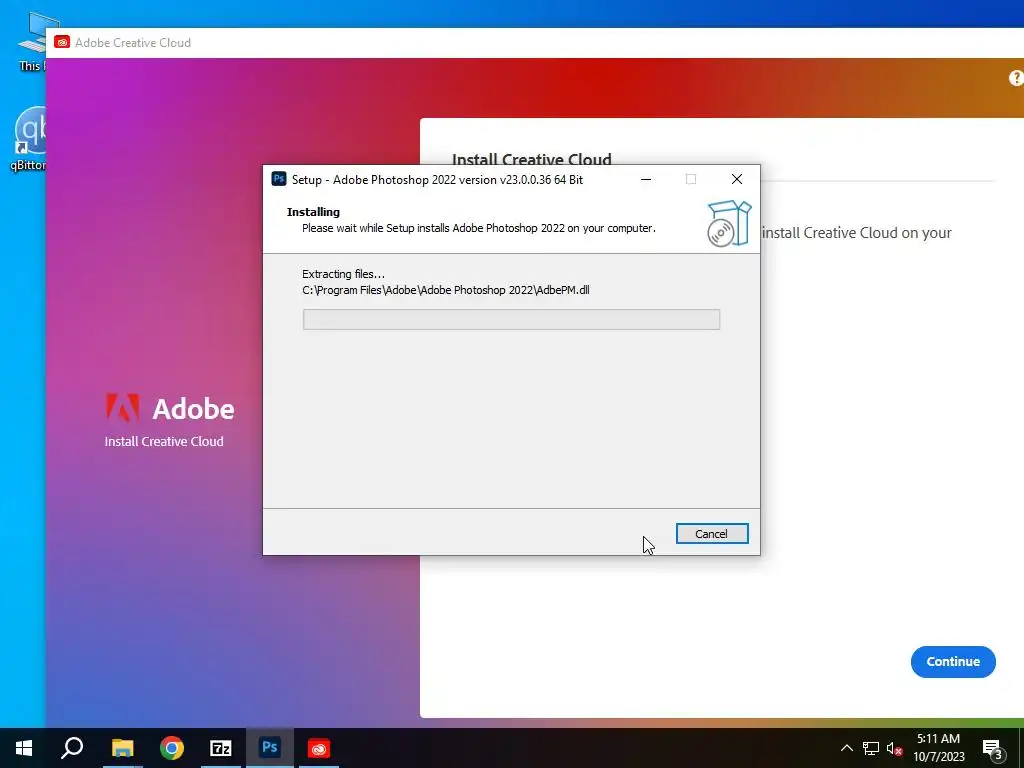Image resolution: width=1024 pixels, height=768 pixels.
Task: Open File Explorer from taskbar
Action: point(122,748)
